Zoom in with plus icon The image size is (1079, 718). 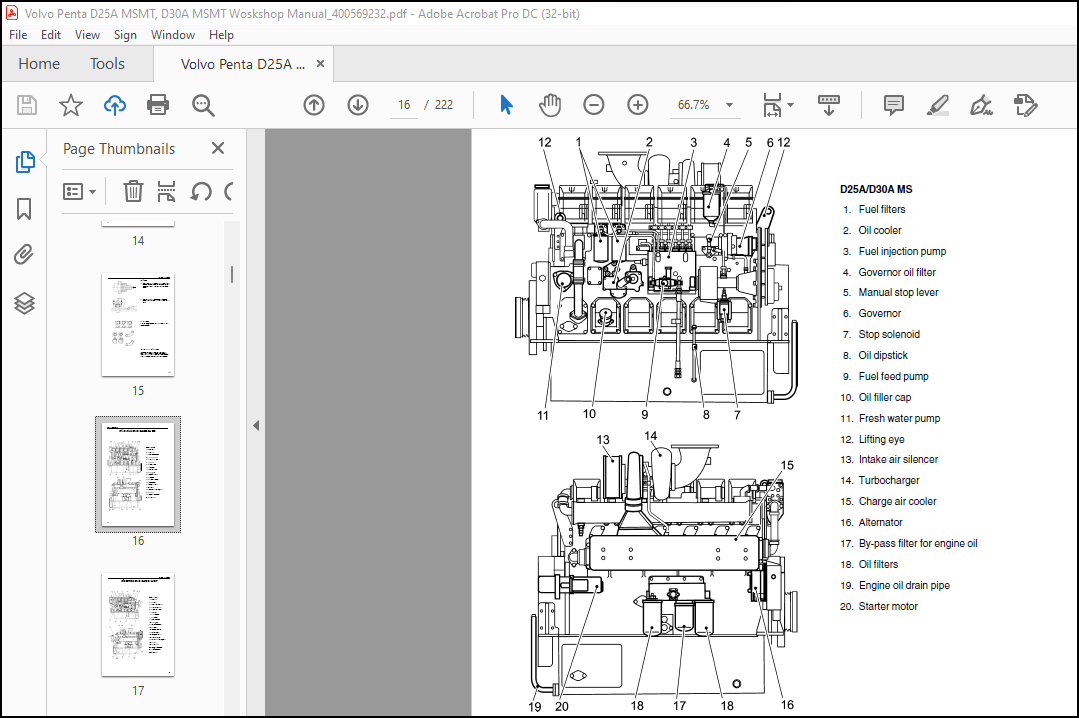tap(638, 105)
